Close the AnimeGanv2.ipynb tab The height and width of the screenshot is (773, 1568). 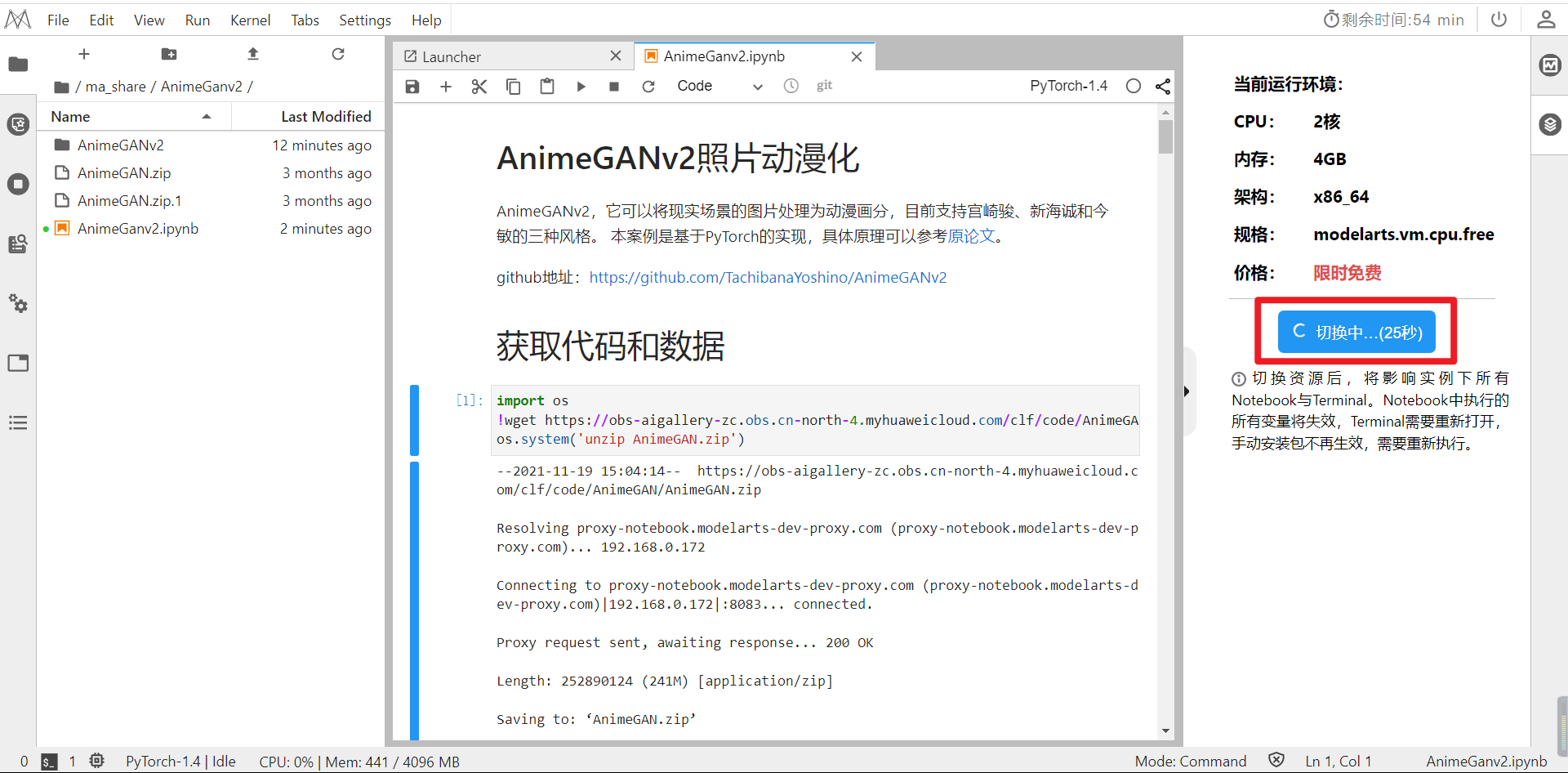point(857,56)
